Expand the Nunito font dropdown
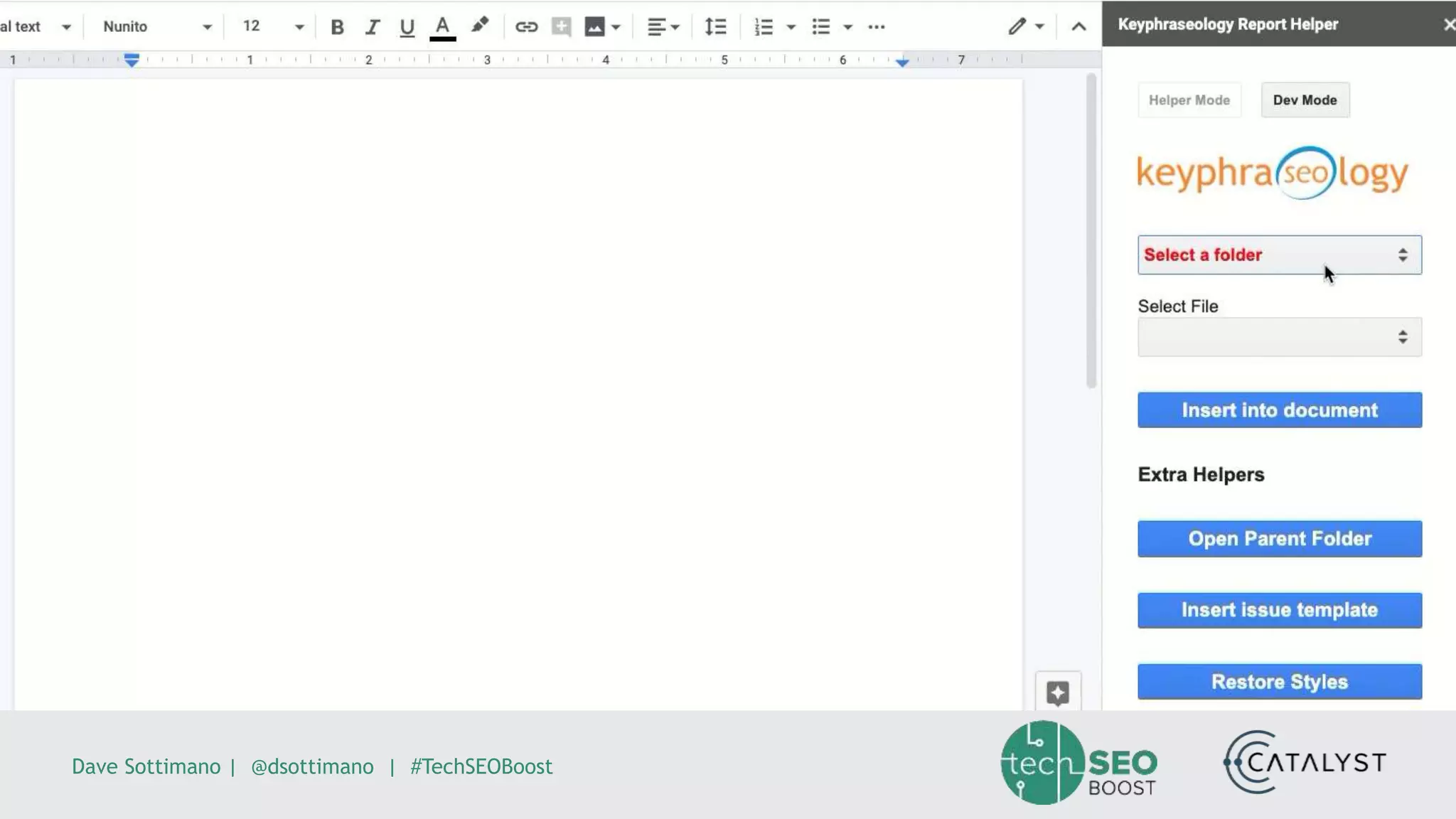Screen dimensions: 1456x819 click(x=157, y=27)
